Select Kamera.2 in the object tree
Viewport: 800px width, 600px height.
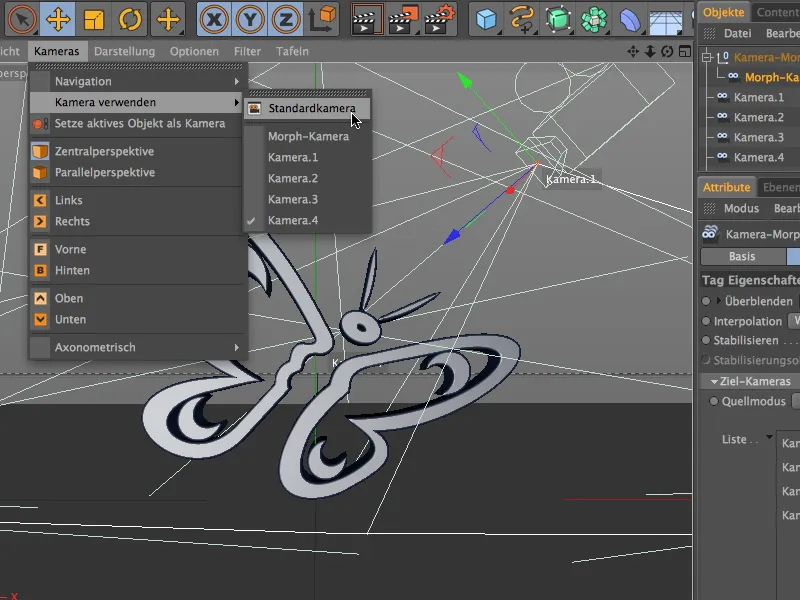[x=758, y=117]
